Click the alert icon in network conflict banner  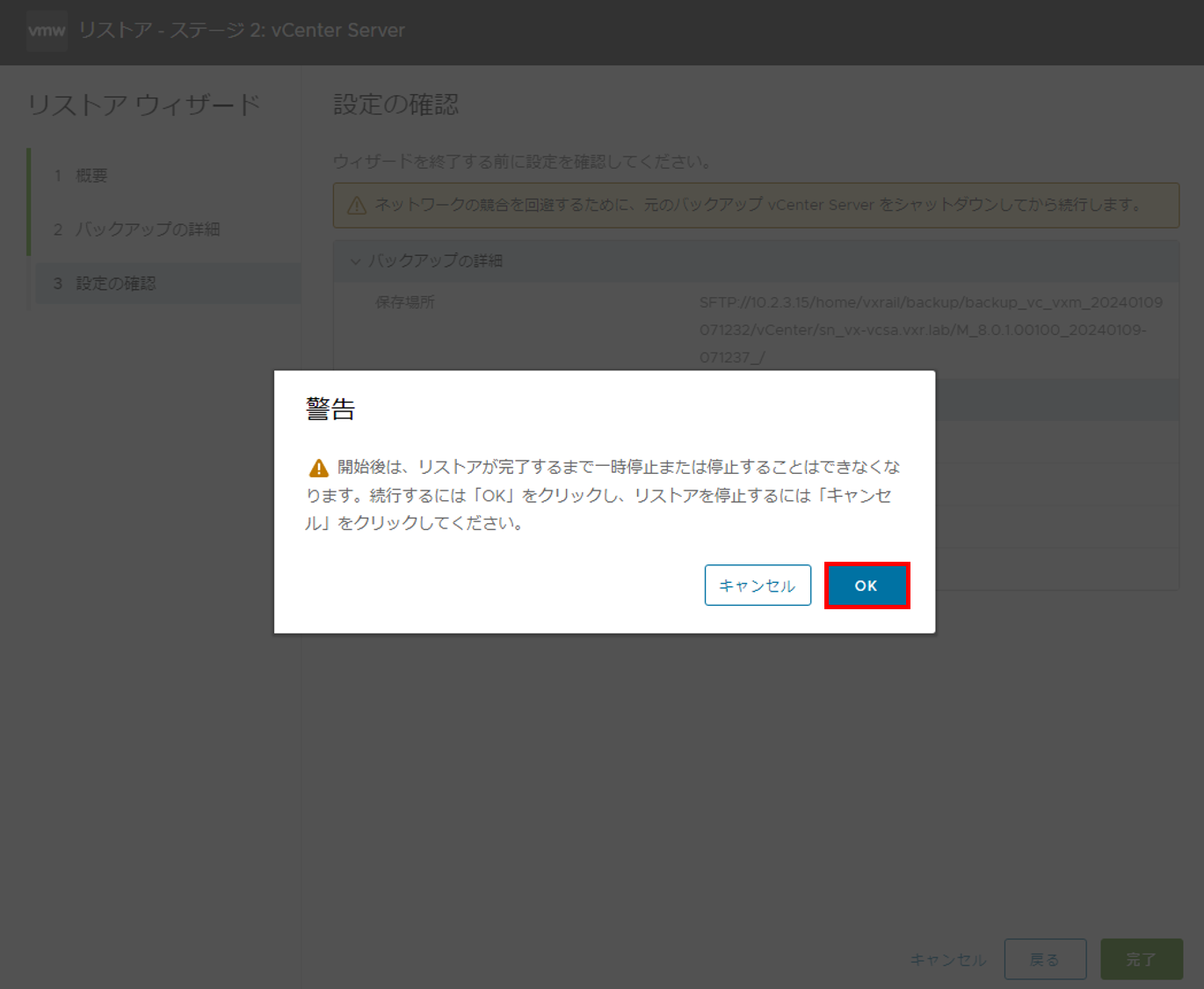coord(357,206)
